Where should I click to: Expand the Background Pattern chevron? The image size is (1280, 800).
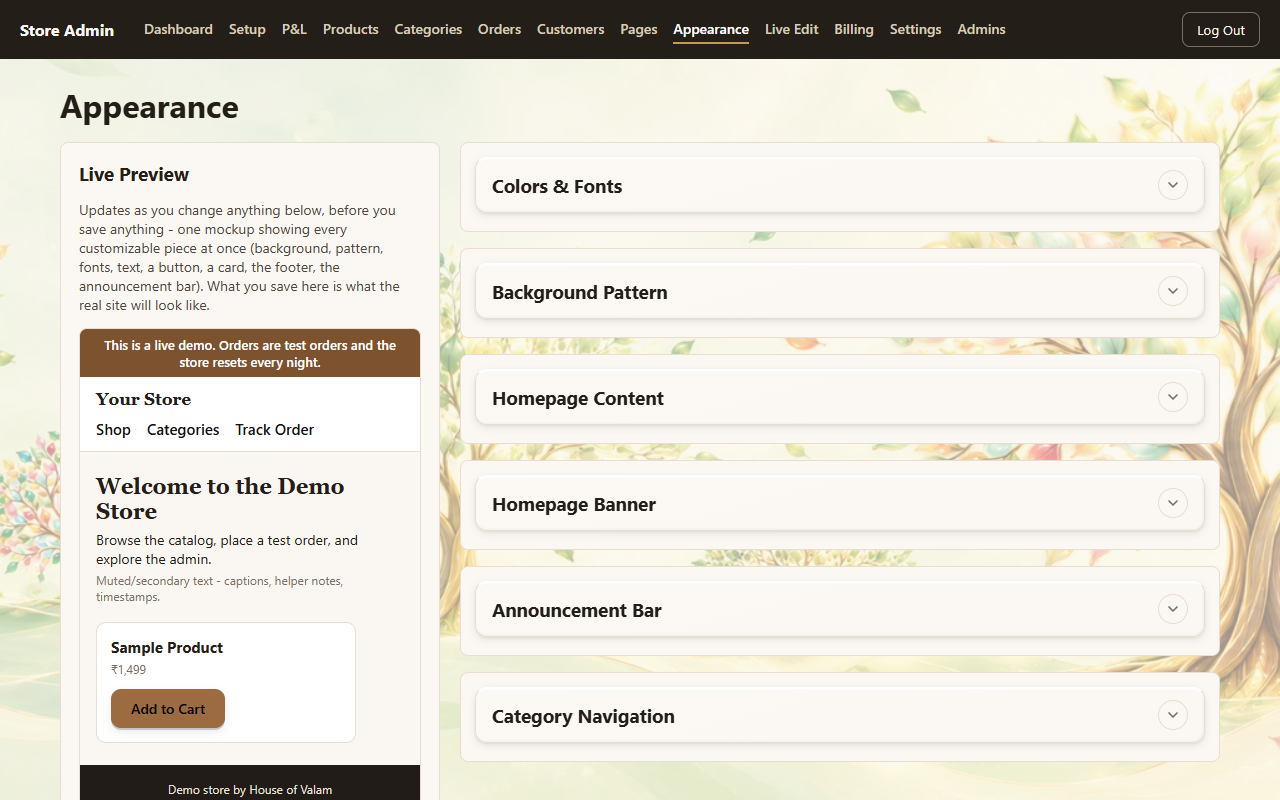(1172, 291)
